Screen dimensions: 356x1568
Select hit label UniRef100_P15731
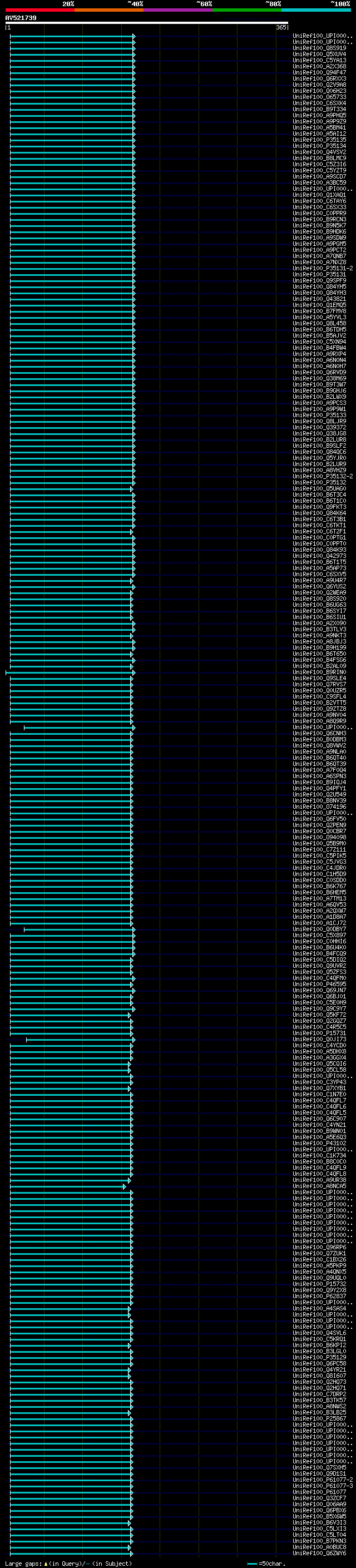click(x=319, y=1033)
